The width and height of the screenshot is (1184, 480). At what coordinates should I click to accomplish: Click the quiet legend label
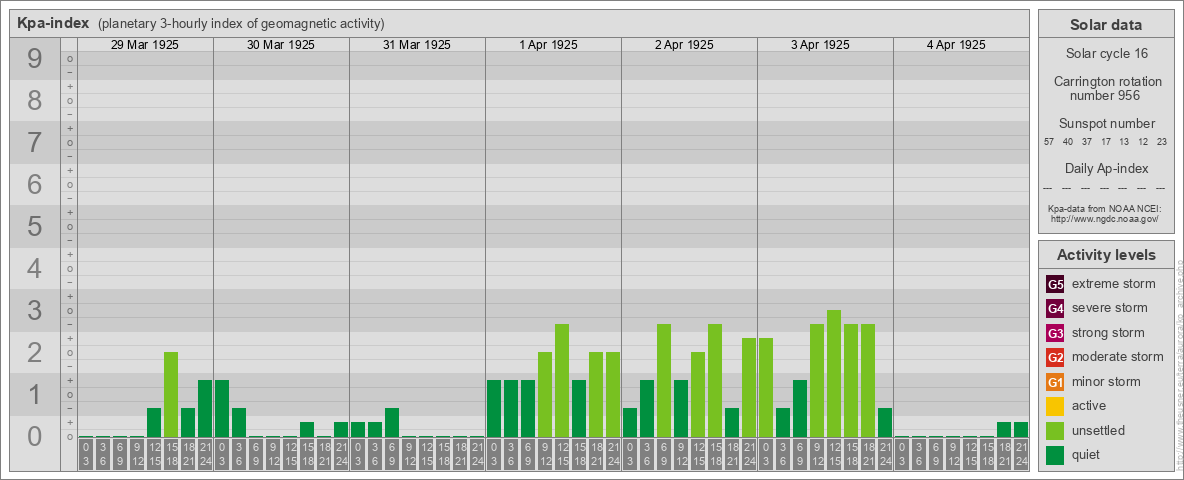pyautogui.click(x=1086, y=455)
